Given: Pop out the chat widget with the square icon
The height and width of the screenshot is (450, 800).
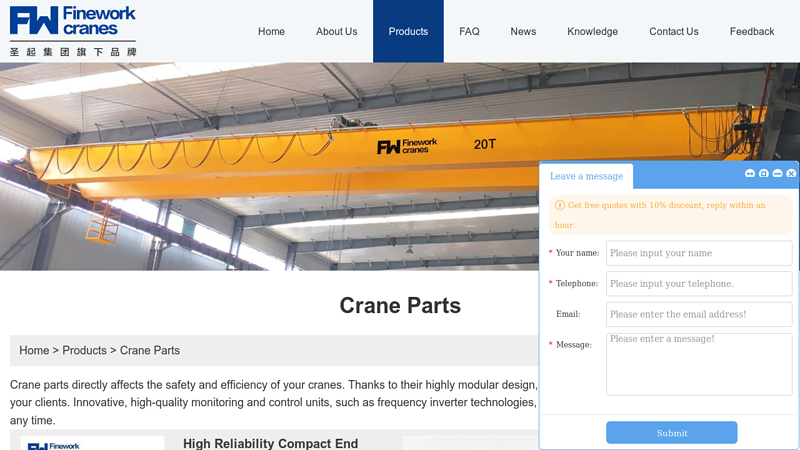Looking at the screenshot, I should pyautogui.click(x=763, y=173).
